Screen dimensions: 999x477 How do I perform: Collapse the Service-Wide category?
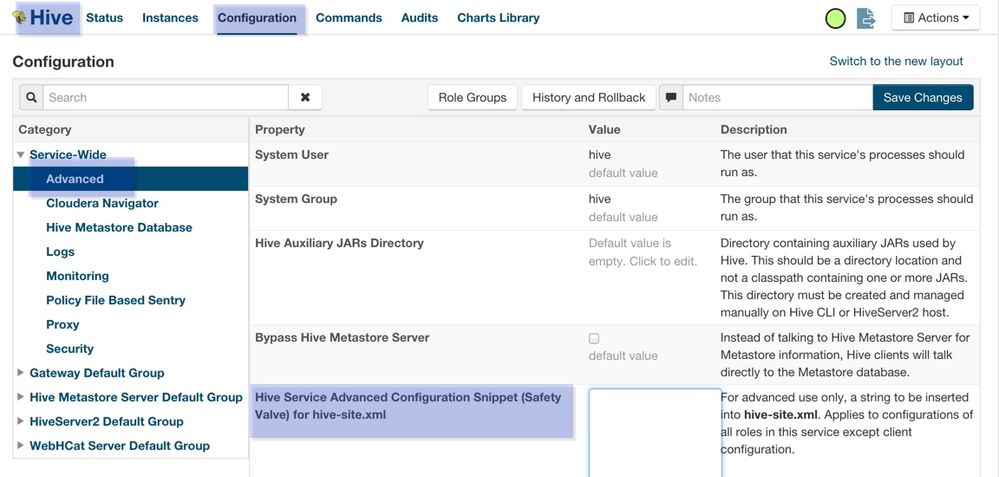21,155
